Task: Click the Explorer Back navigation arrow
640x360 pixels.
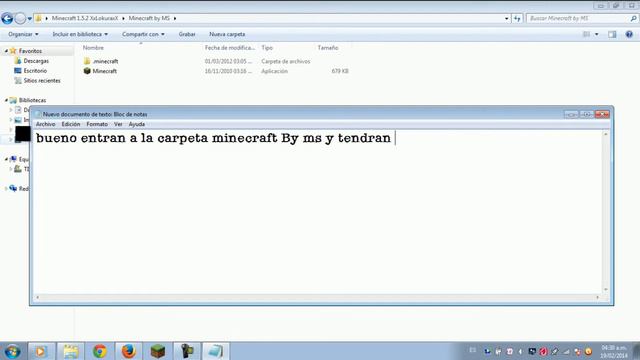Action: [7, 18]
